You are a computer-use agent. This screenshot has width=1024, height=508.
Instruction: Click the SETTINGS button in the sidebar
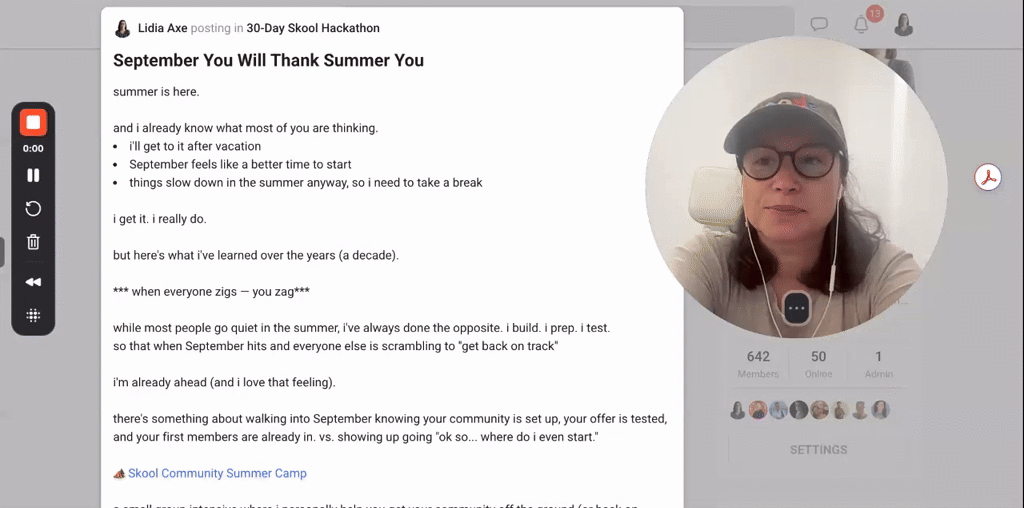(818, 450)
